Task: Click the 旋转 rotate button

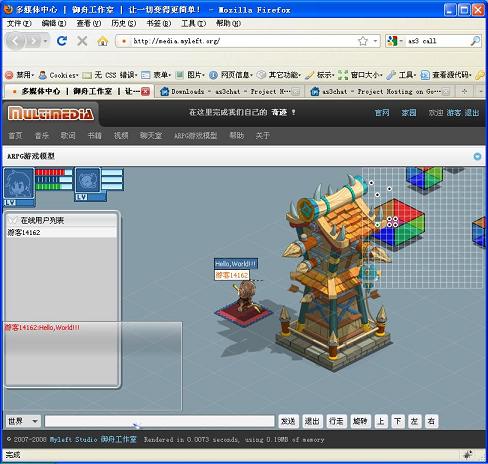Action: 360,421
